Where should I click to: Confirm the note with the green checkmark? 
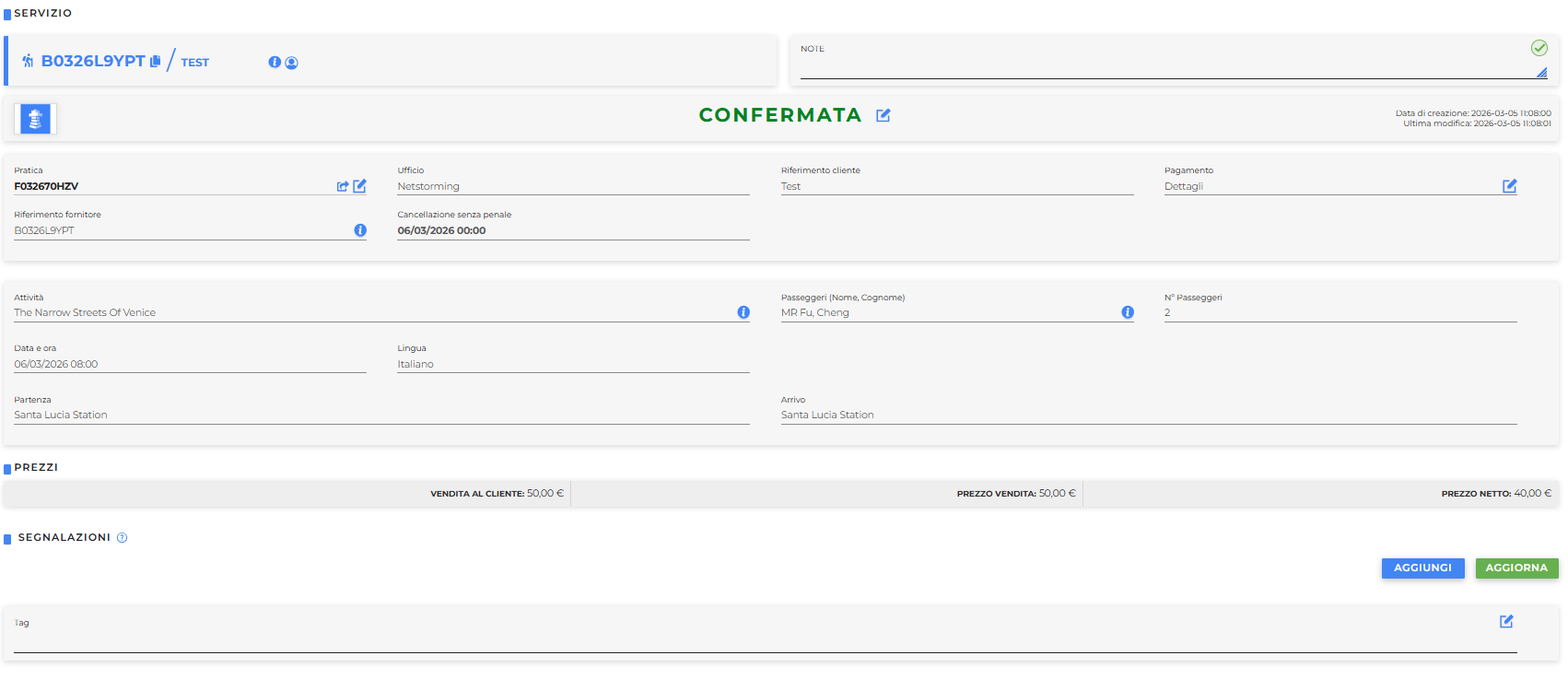pyautogui.click(x=1539, y=48)
